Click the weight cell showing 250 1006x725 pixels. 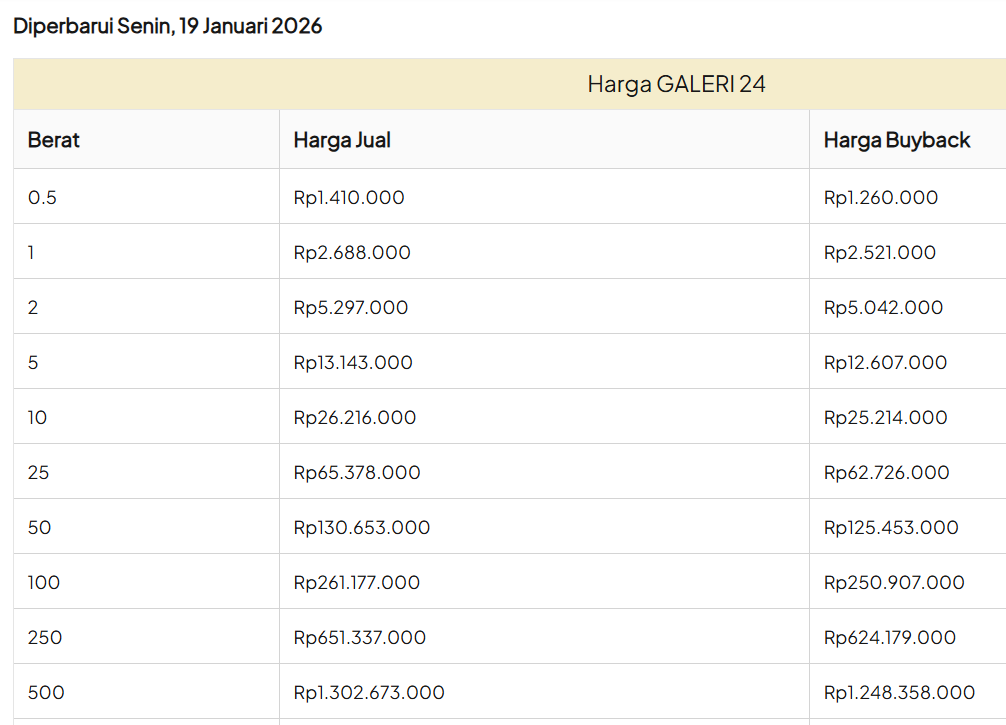(x=45, y=638)
